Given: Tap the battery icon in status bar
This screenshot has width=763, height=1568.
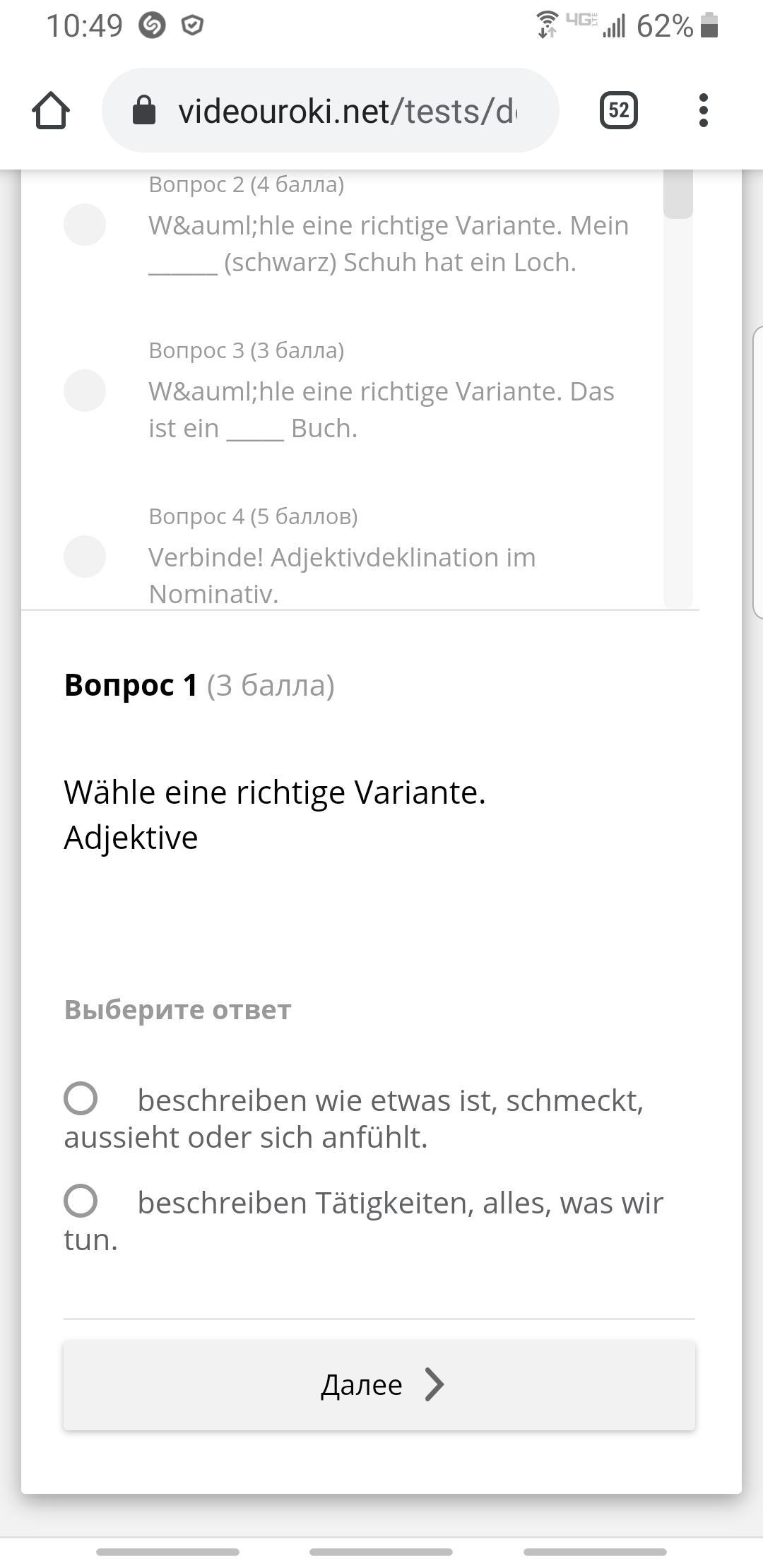Looking at the screenshot, I should tap(709, 26).
